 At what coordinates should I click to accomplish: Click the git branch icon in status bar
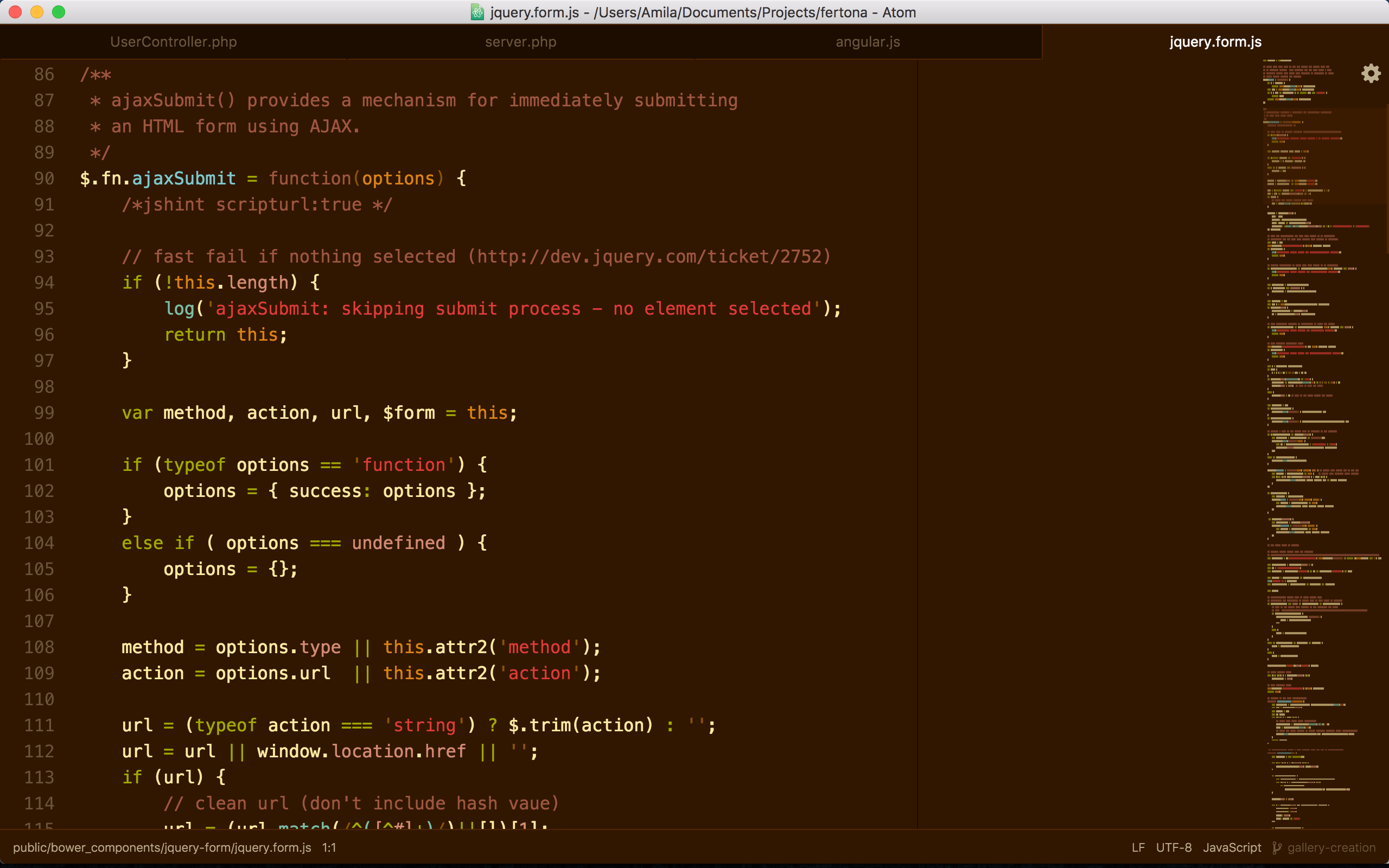pyautogui.click(x=1277, y=847)
